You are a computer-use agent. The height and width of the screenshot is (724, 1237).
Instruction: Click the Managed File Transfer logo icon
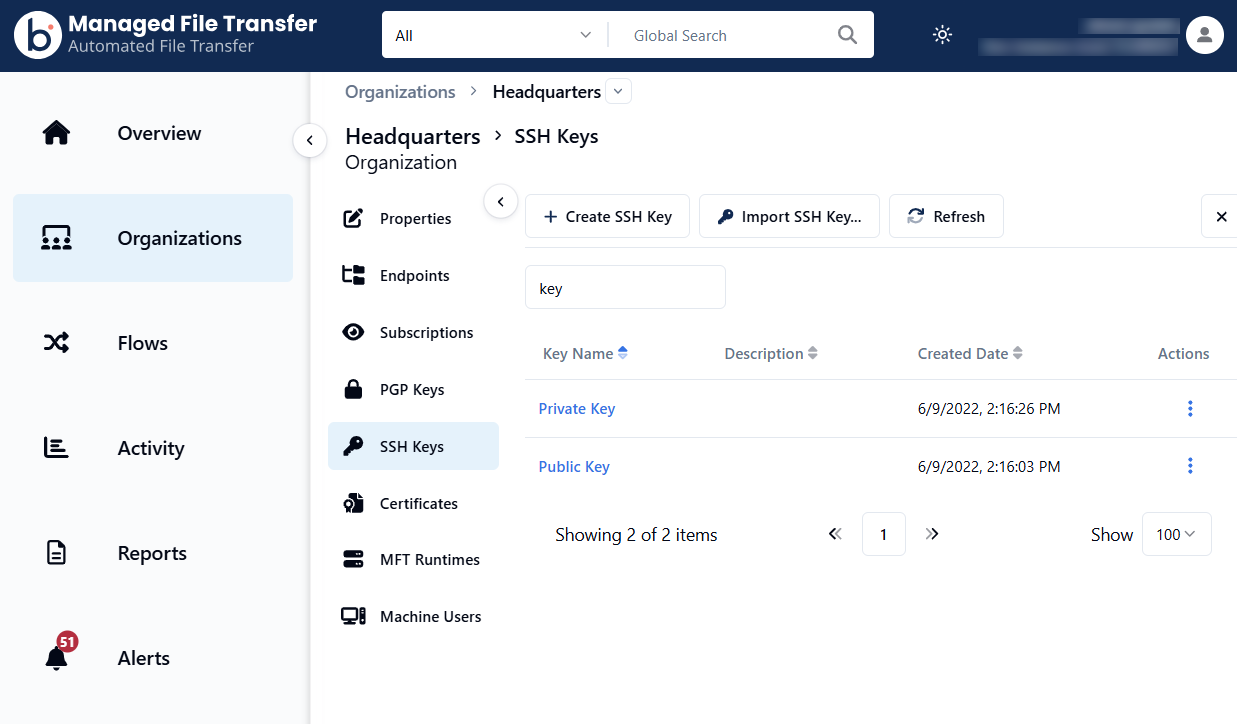pyautogui.click(x=38, y=35)
